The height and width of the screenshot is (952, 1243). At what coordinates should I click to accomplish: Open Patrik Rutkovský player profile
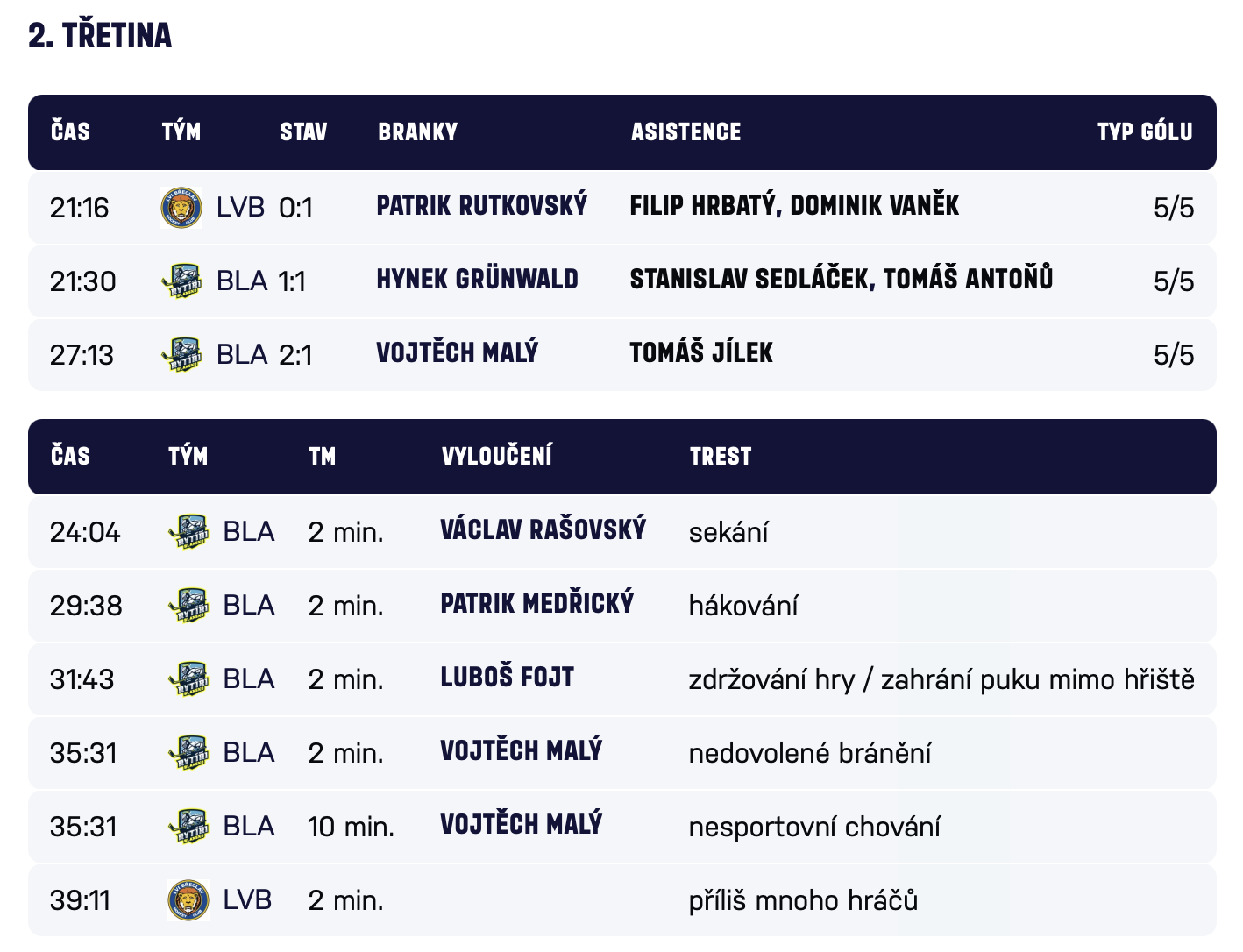point(481,206)
